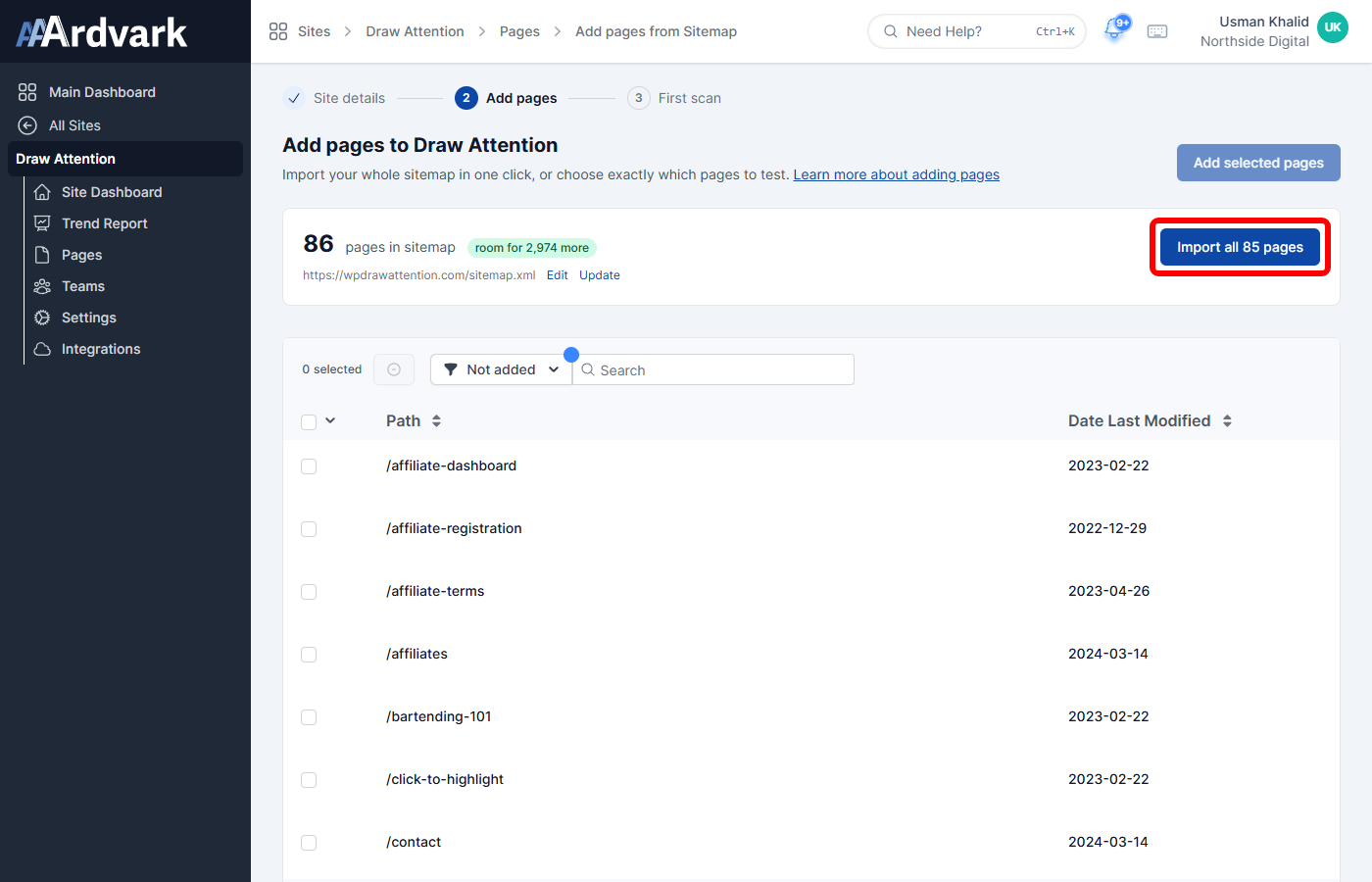Click Draw Attention breadcrumb

[x=415, y=31]
